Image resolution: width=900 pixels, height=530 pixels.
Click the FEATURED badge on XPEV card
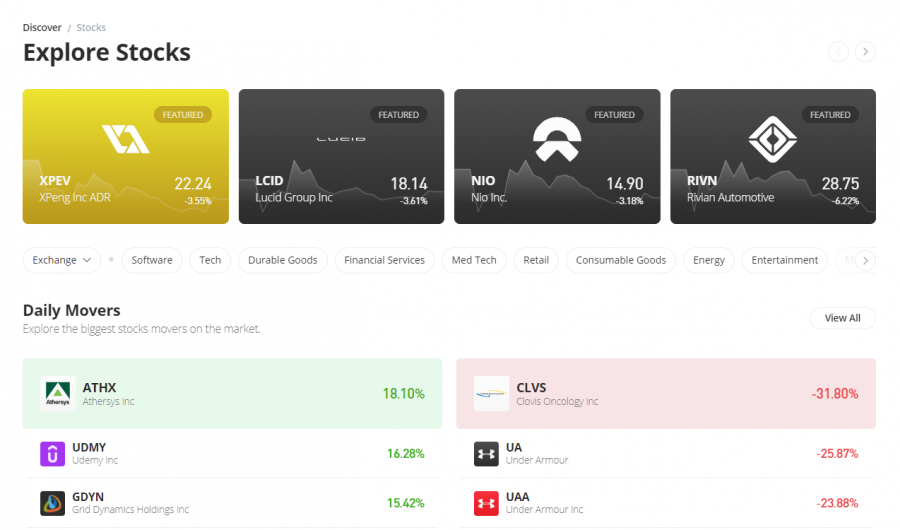[183, 115]
